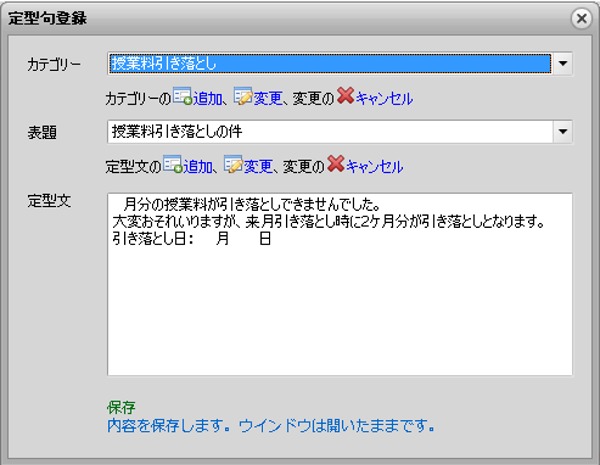Click the 定型句登録 title bar text
The image size is (600, 465).
[x=47, y=18]
